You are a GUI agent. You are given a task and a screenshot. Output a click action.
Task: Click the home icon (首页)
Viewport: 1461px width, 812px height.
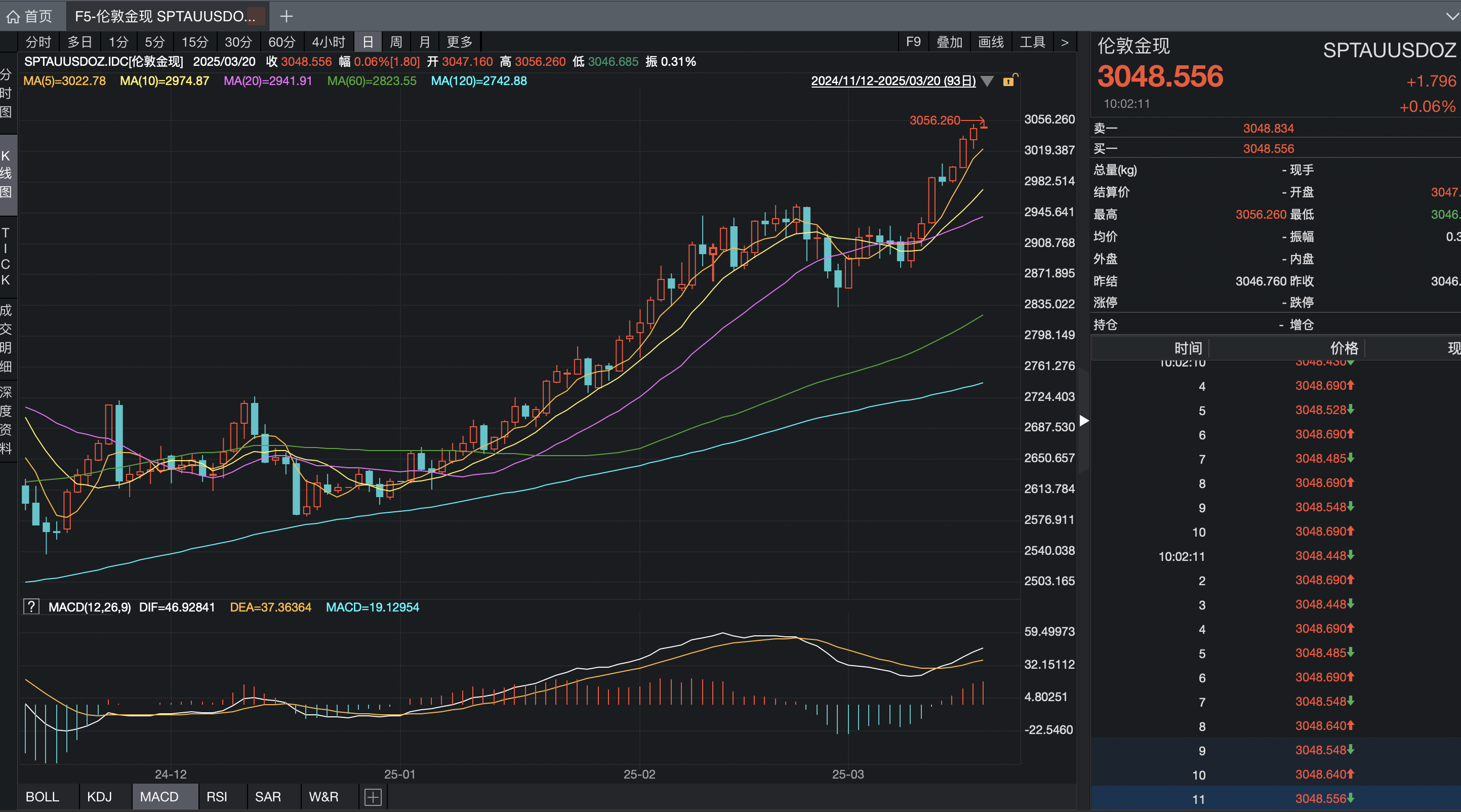tap(14, 16)
